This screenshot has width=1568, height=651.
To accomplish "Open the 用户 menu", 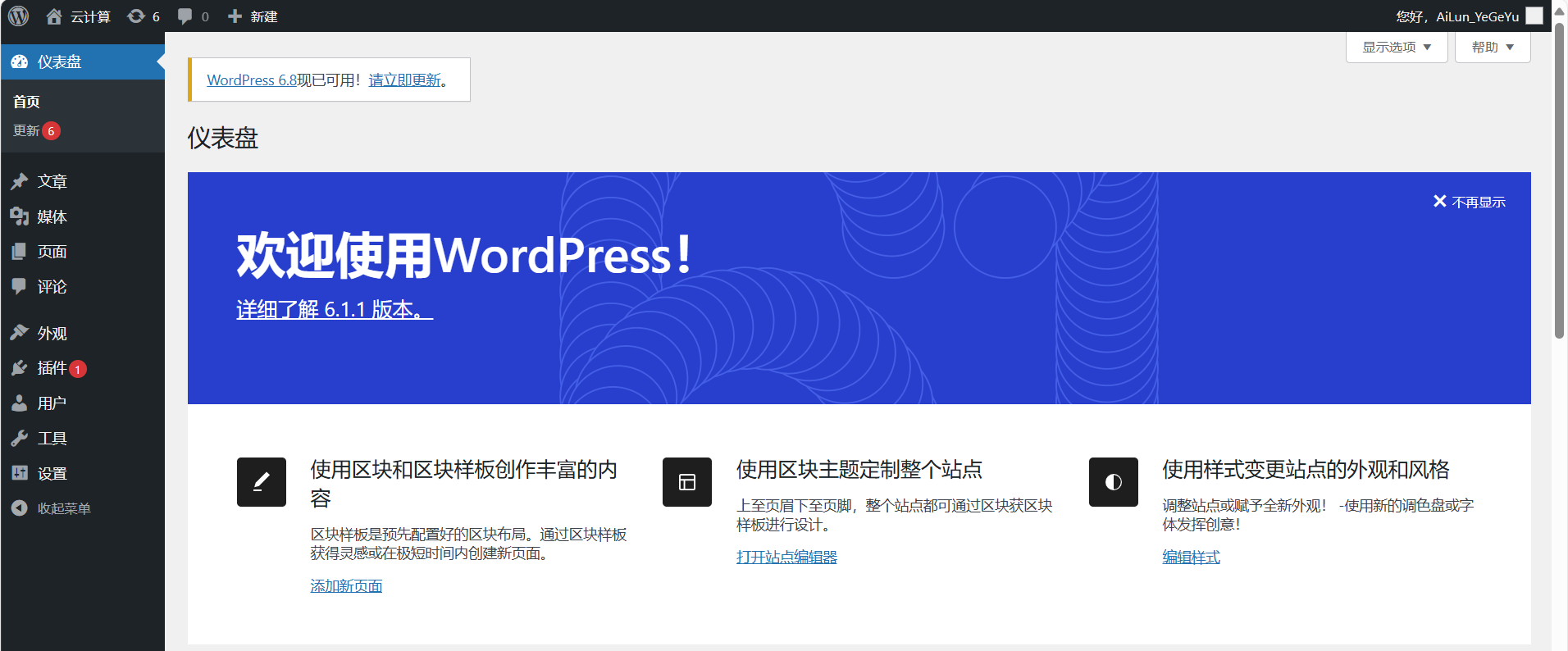I will pyautogui.click(x=82, y=403).
